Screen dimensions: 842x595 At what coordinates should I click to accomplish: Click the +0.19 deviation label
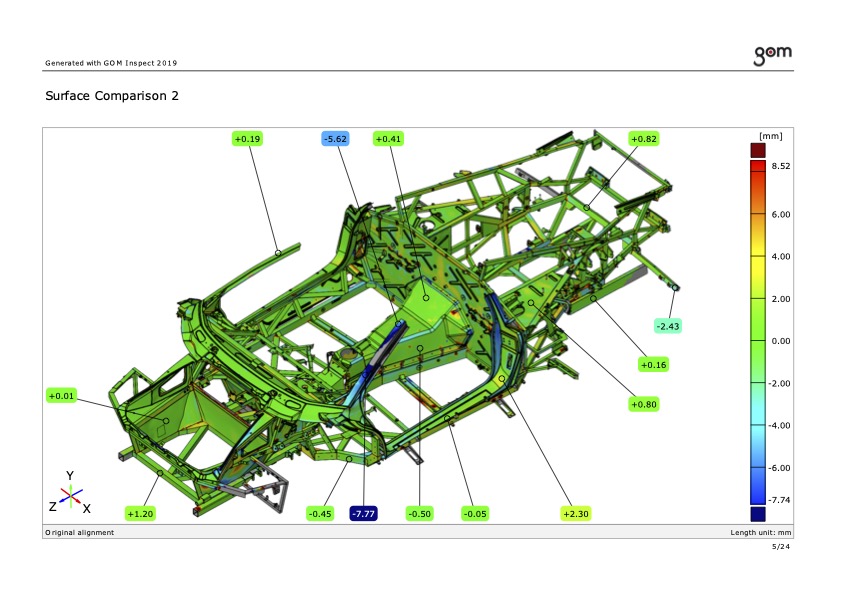248,139
